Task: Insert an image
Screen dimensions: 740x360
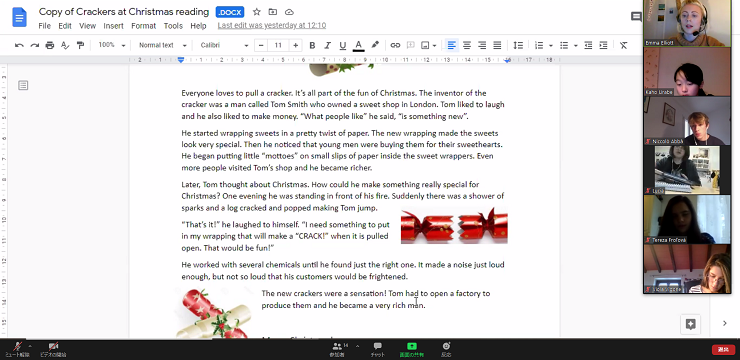Action: point(425,45)
